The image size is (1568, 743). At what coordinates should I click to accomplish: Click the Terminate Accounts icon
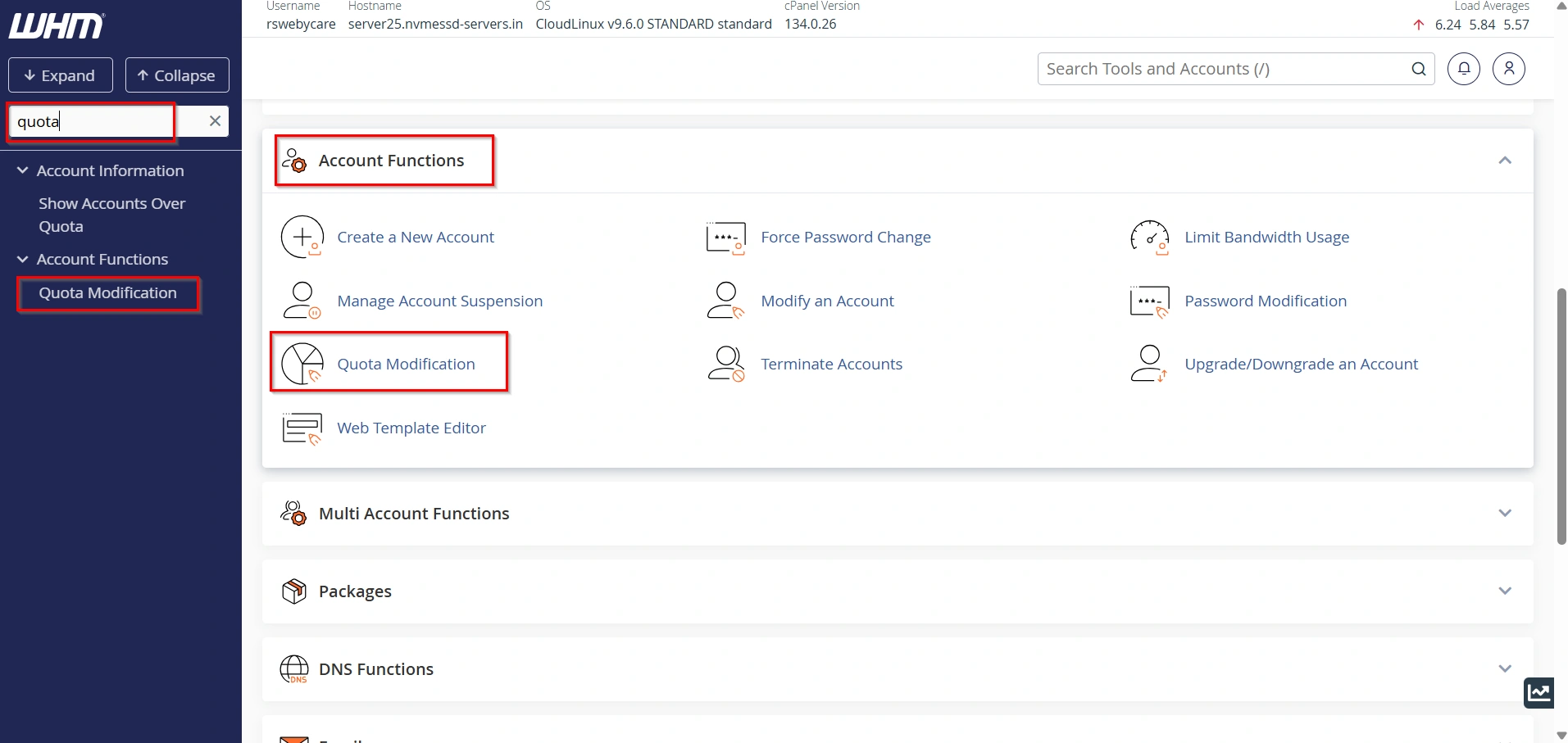pyautogui.click(x=726, y=364)
